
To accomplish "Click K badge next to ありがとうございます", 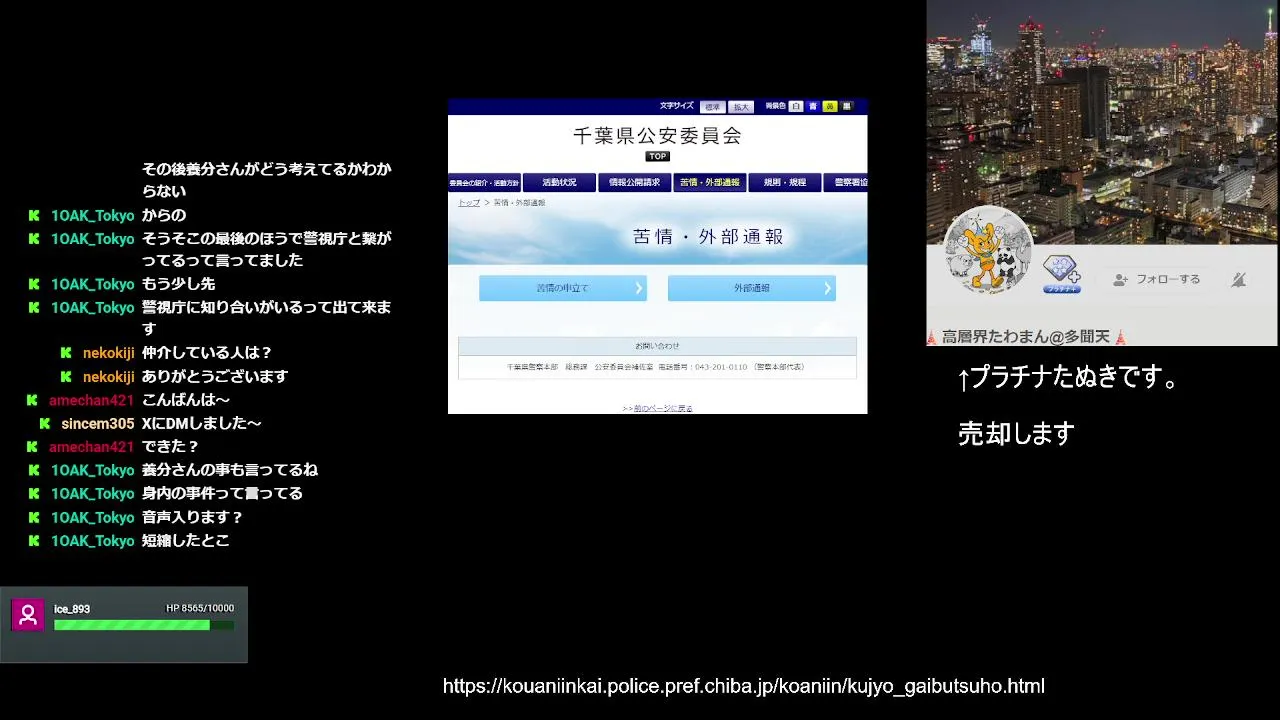I will (66, 377).
